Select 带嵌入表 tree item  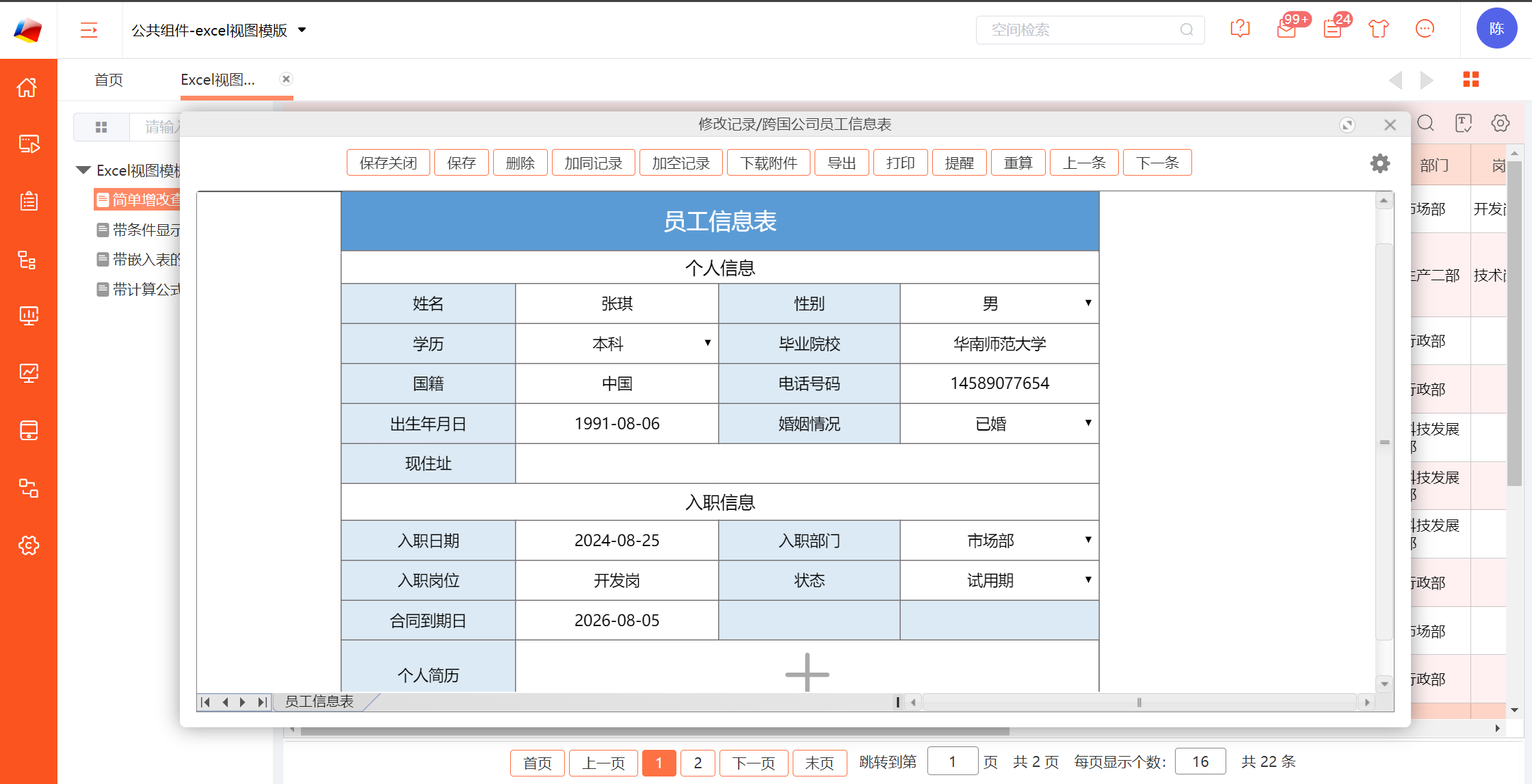(140, 260)
